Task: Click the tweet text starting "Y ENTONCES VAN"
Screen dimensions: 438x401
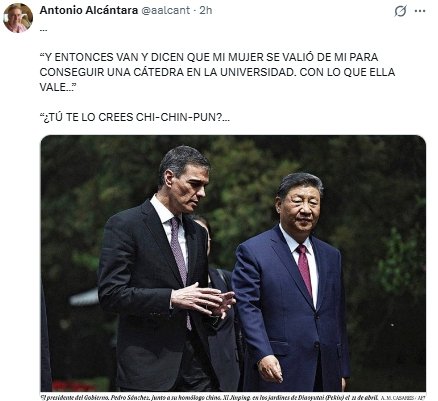Action: pos(217,72)
